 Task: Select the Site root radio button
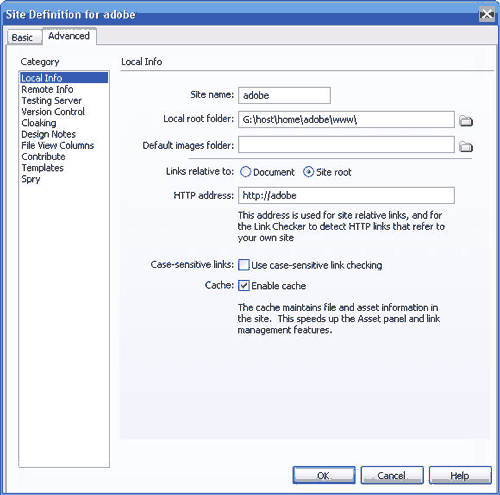coord(308,172)
